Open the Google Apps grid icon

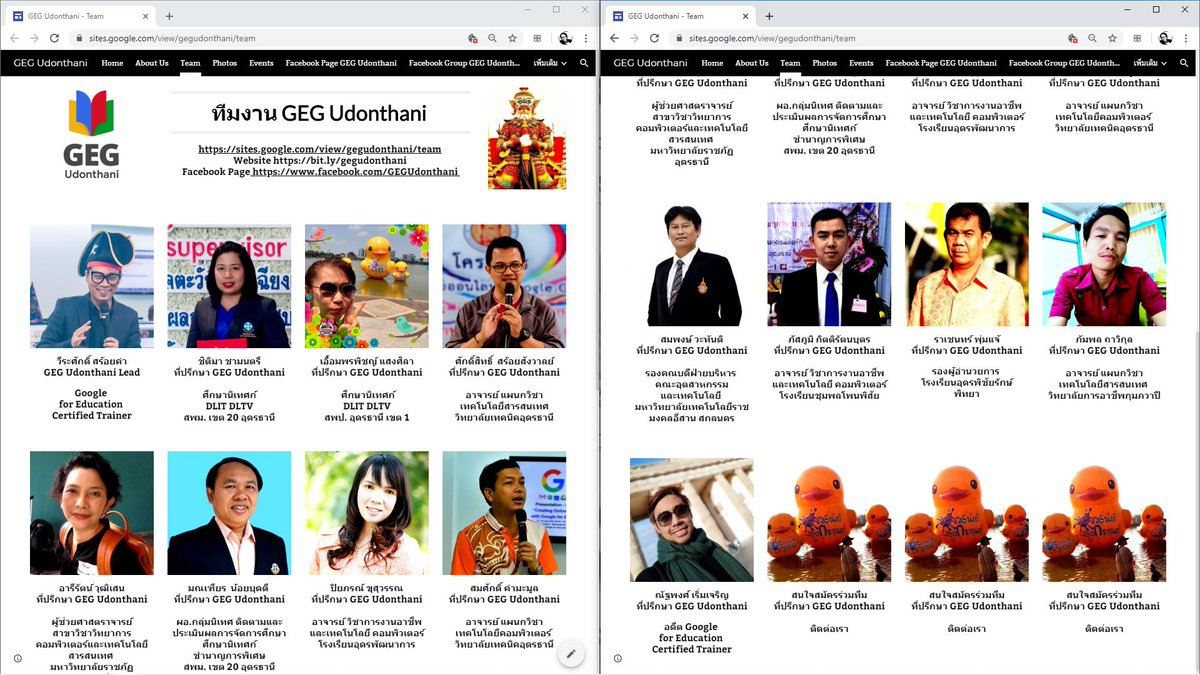pos(536,36)
